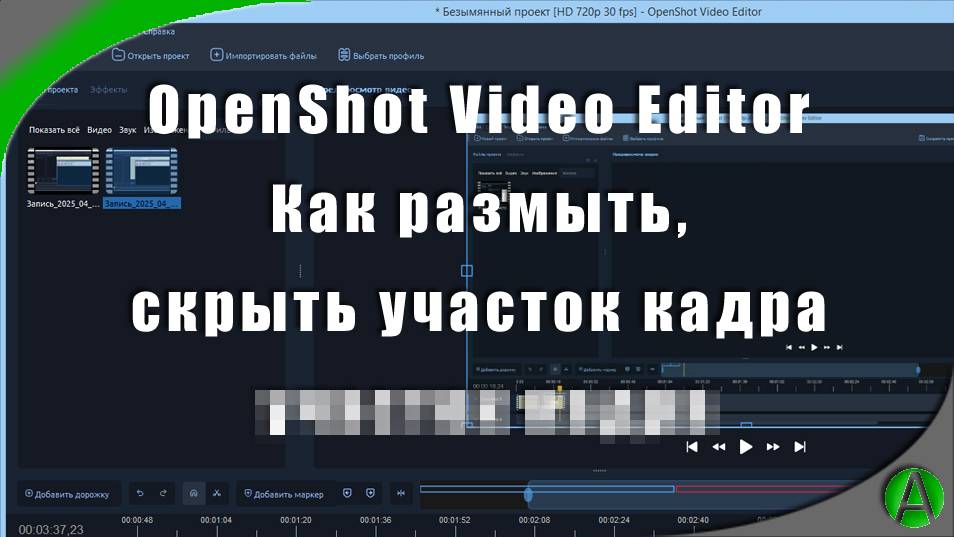The height and width of the screenshot is (537, 954).
Task: Click ruler mark 00:02:24
Action: (x=614, y=521)
